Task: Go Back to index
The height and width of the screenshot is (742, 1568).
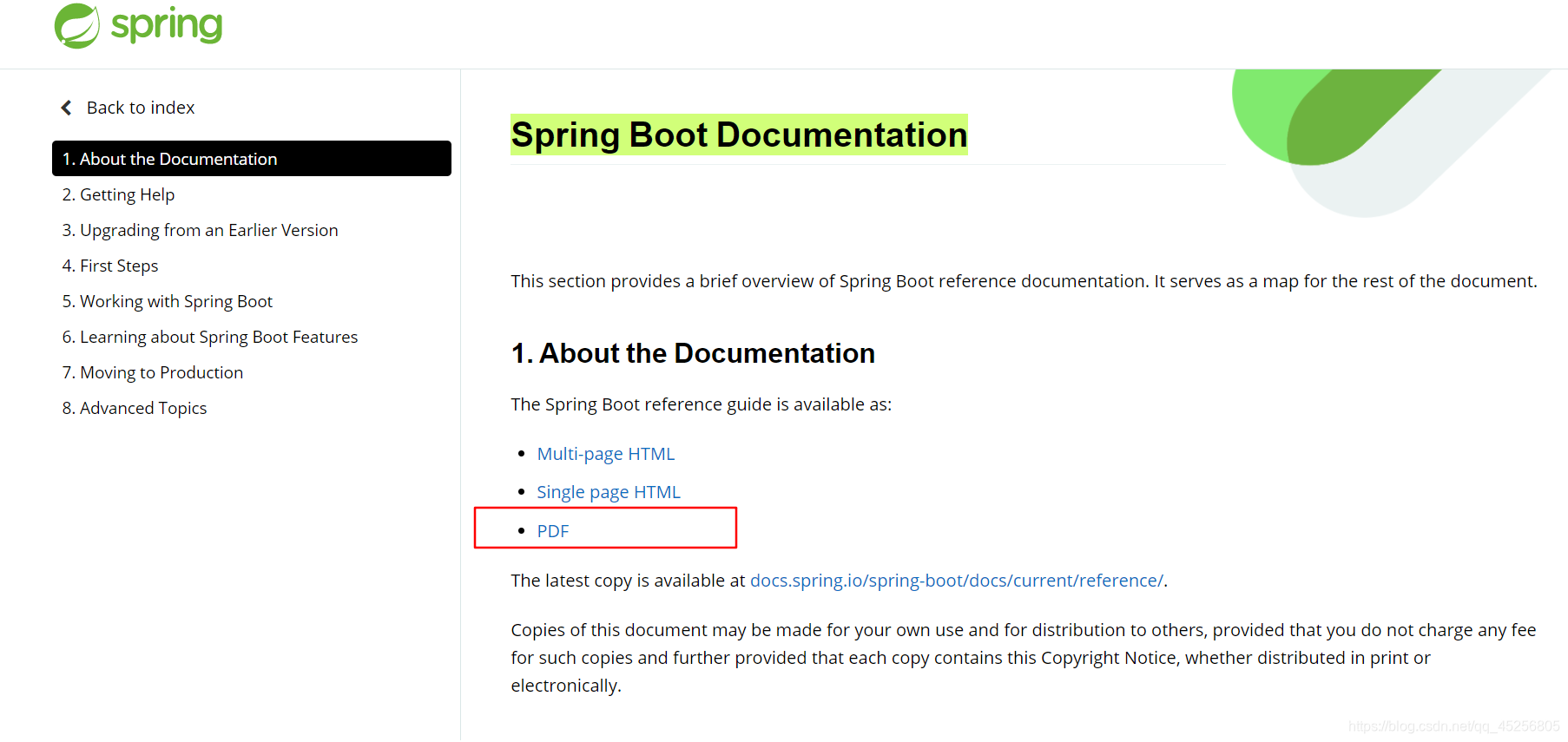Action: (x=141, y=108)
